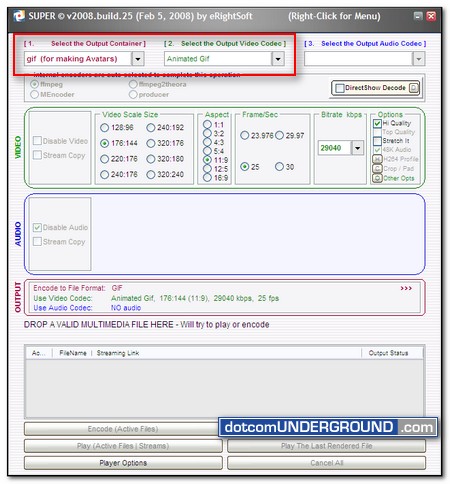Open the Other Opts icon
The image size is (450, 484).
377,178
